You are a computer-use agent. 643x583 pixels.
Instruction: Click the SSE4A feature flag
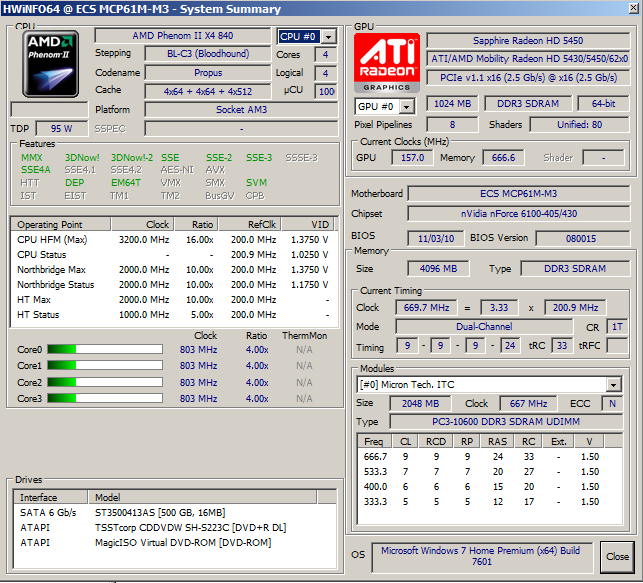point(36,170)
